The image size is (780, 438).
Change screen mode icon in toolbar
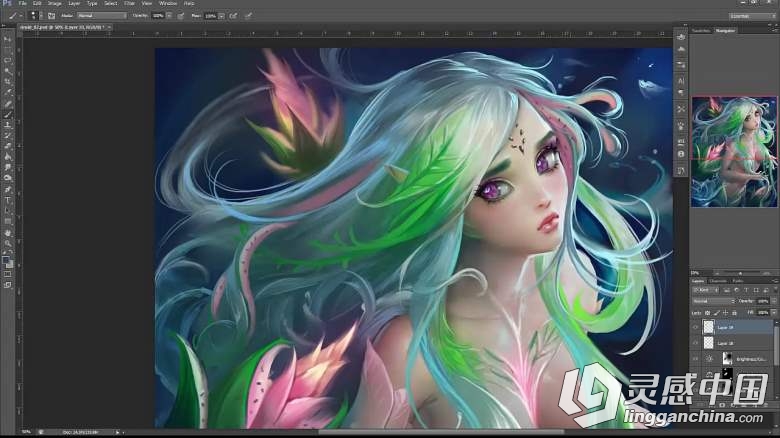pyautogui.click(x=7, y=285)
